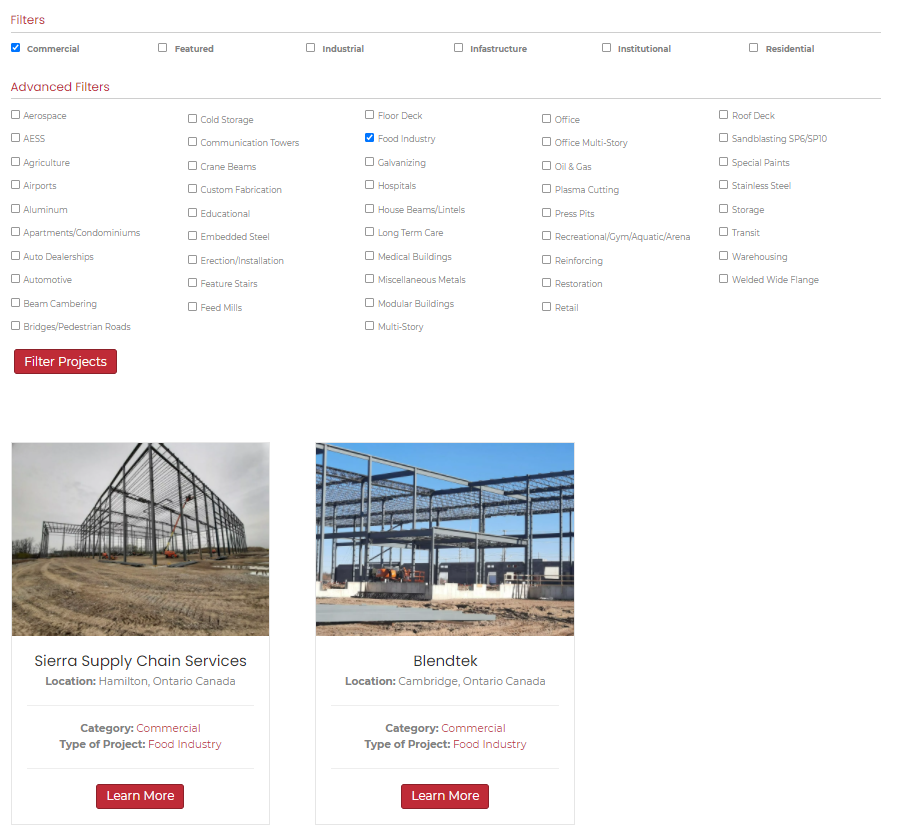Enable the Floor Deck checkbox
902x832 pixels.
[x=370, y=115]
